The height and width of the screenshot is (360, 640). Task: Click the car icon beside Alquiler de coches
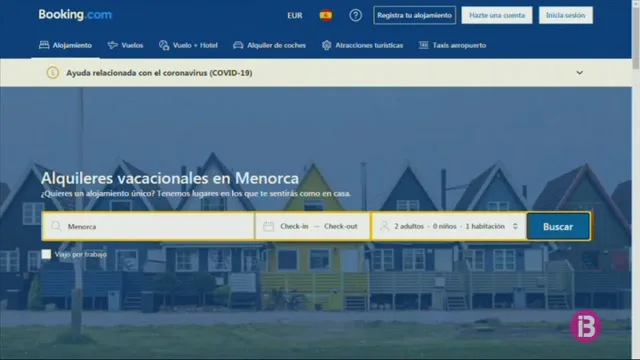point(238,45)
